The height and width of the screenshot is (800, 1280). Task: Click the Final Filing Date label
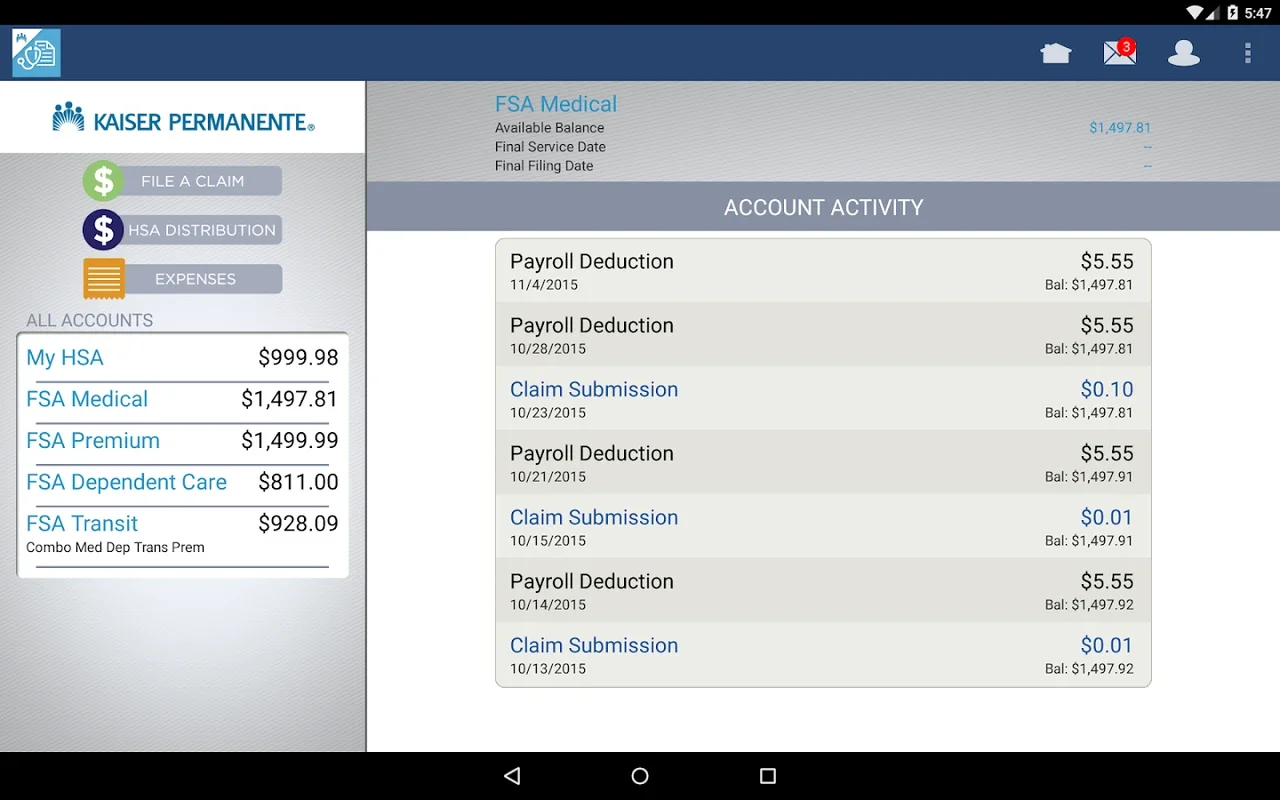[x=544, y=166]
